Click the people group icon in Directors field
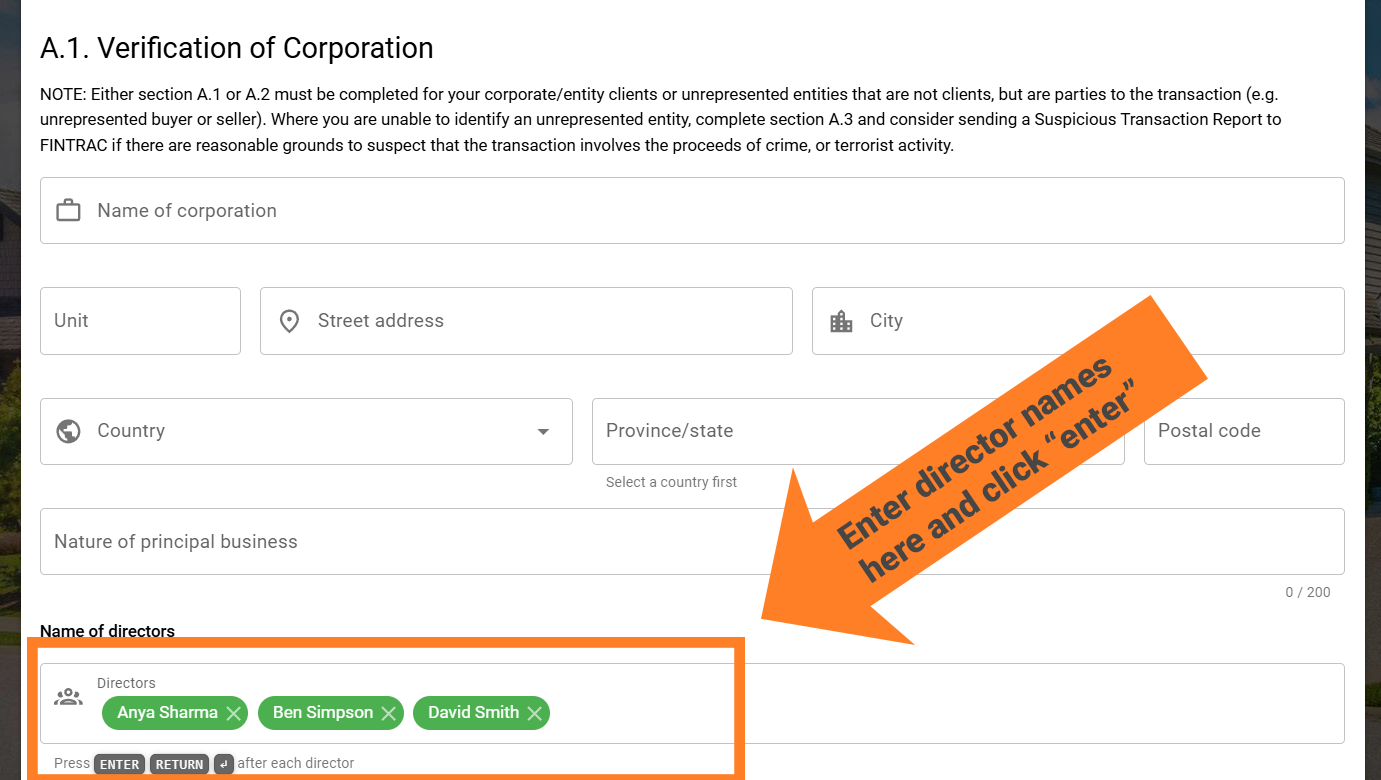The image size is (1381, 780). pos(68,697)
